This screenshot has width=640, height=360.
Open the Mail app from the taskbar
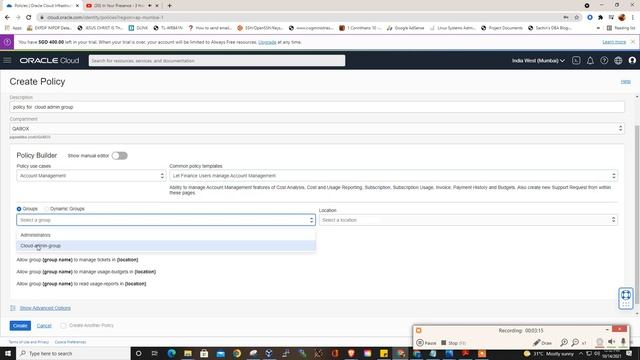[220, 353]
